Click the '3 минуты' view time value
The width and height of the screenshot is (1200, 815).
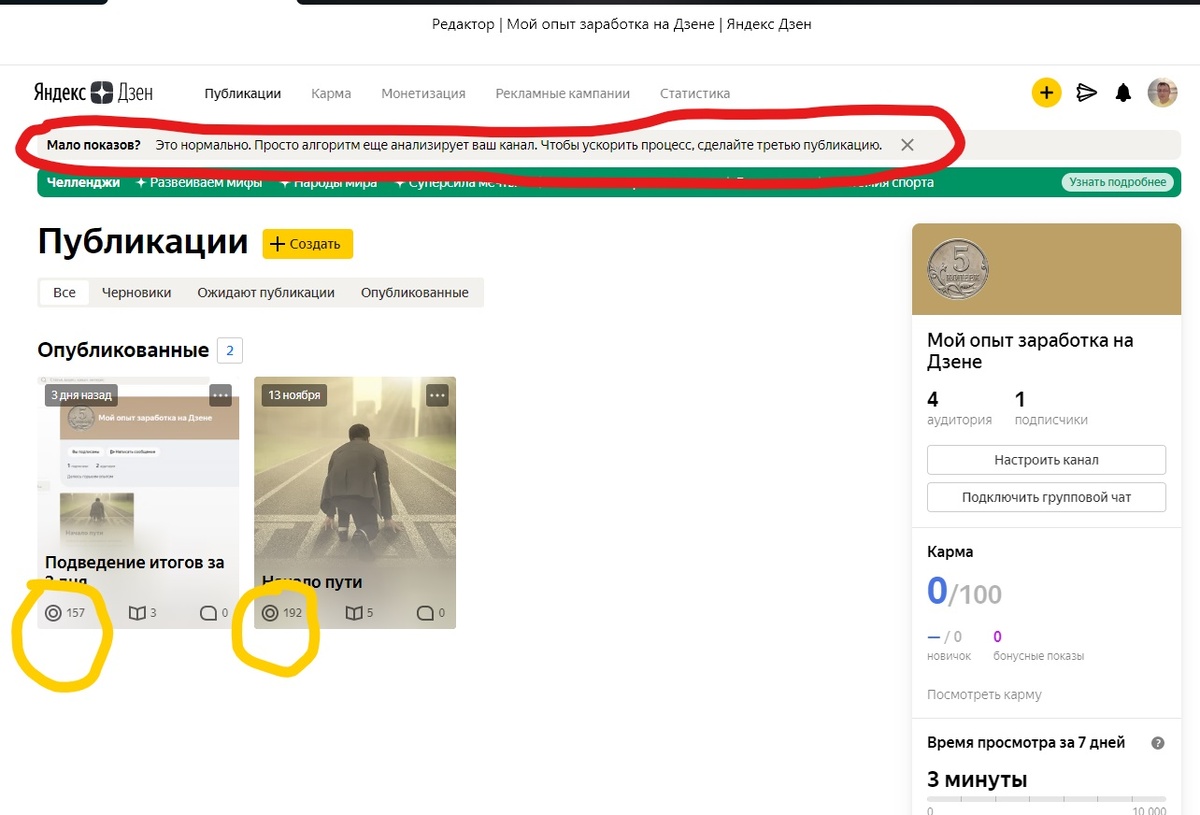(977, 779)
